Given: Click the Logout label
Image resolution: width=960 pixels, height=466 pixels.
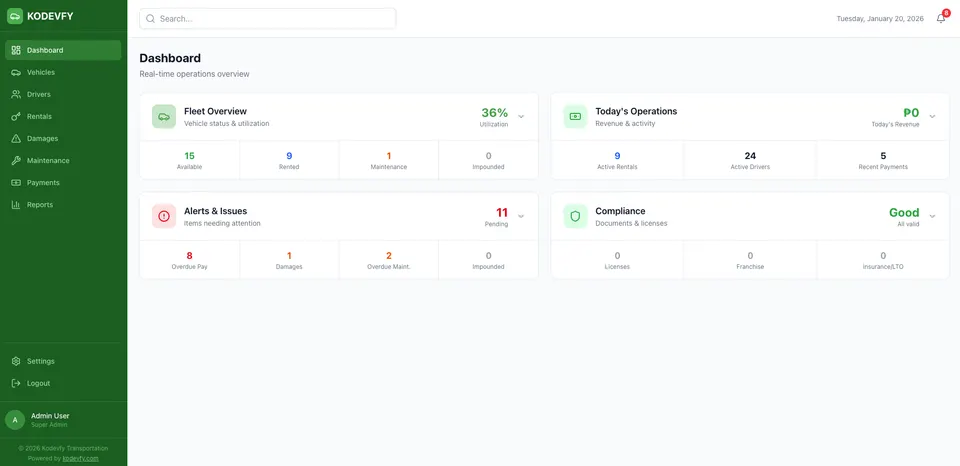Looking at the screenshot, I should (x=39, y=383).
